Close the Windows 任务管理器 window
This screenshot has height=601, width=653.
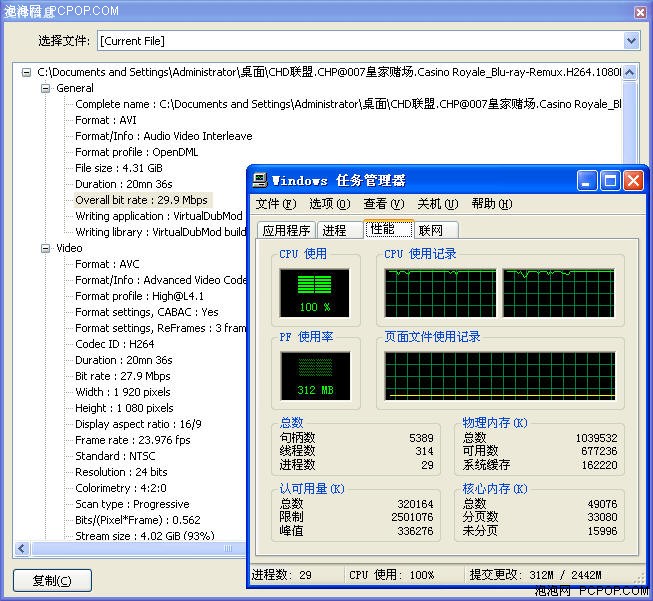click(x=633, y=181)
